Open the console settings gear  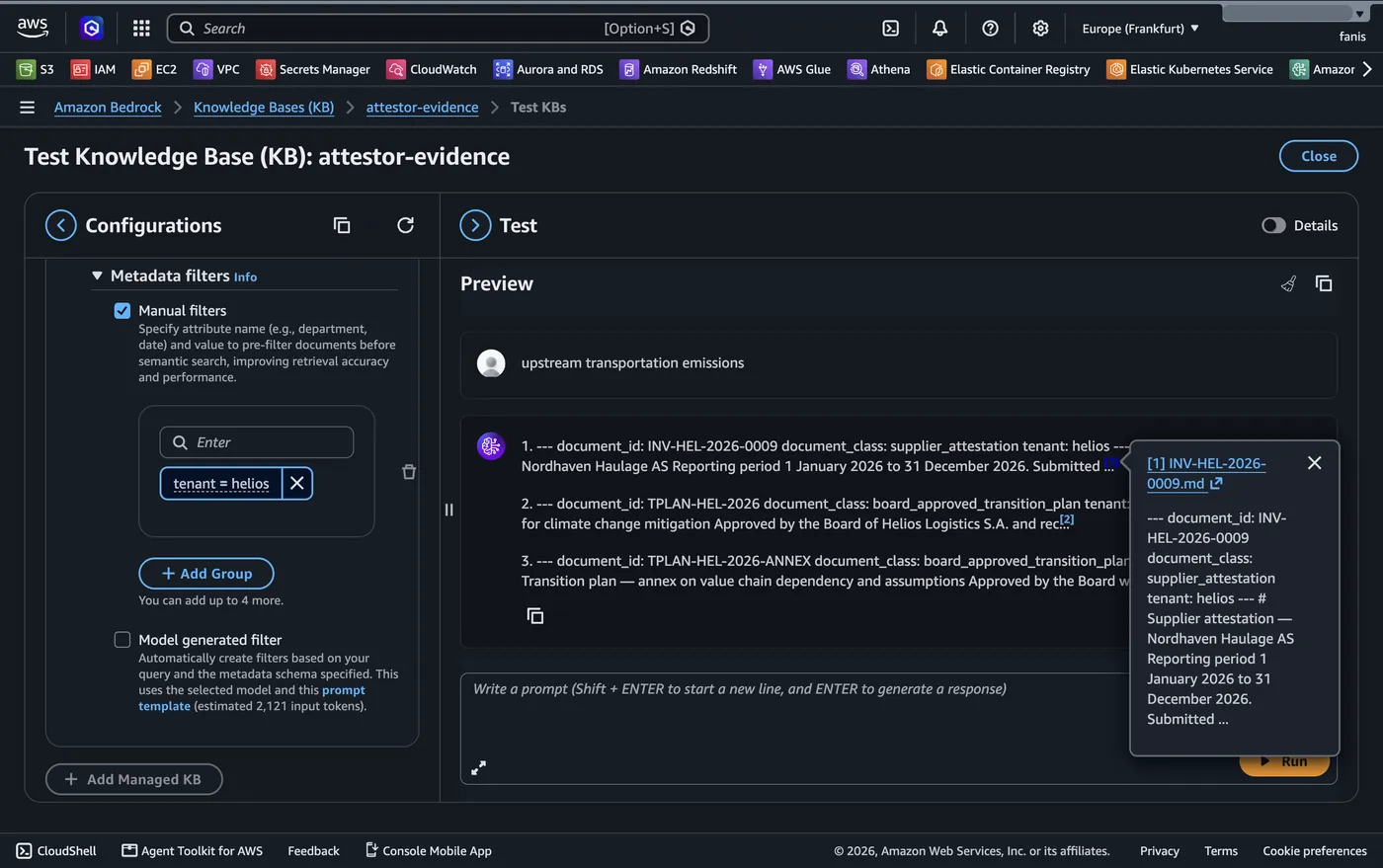pyautogui.click(x=1040, y=29)
